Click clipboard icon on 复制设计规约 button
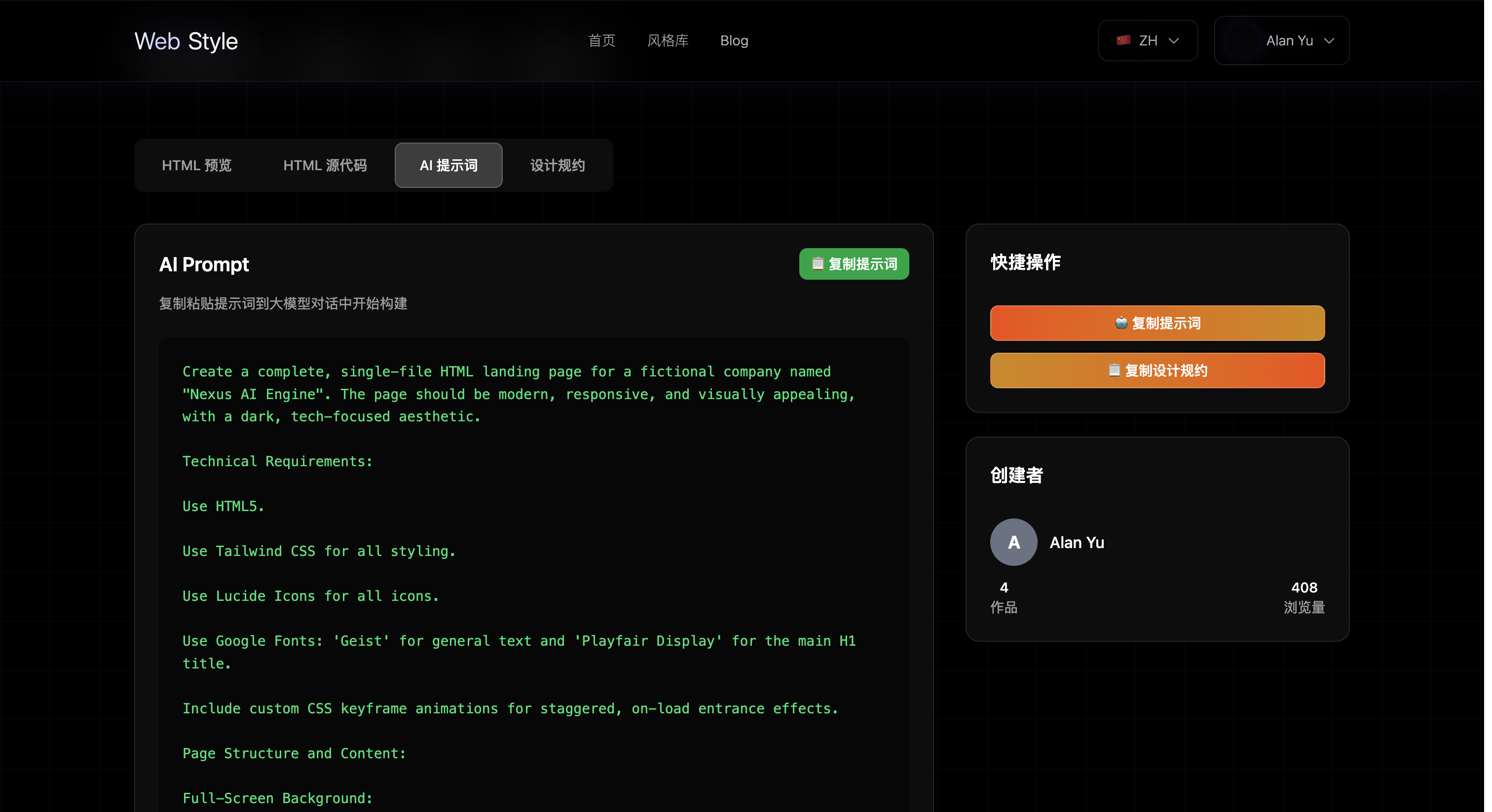The height and width of the screenshot is (812, 1492). (1114, 370)
